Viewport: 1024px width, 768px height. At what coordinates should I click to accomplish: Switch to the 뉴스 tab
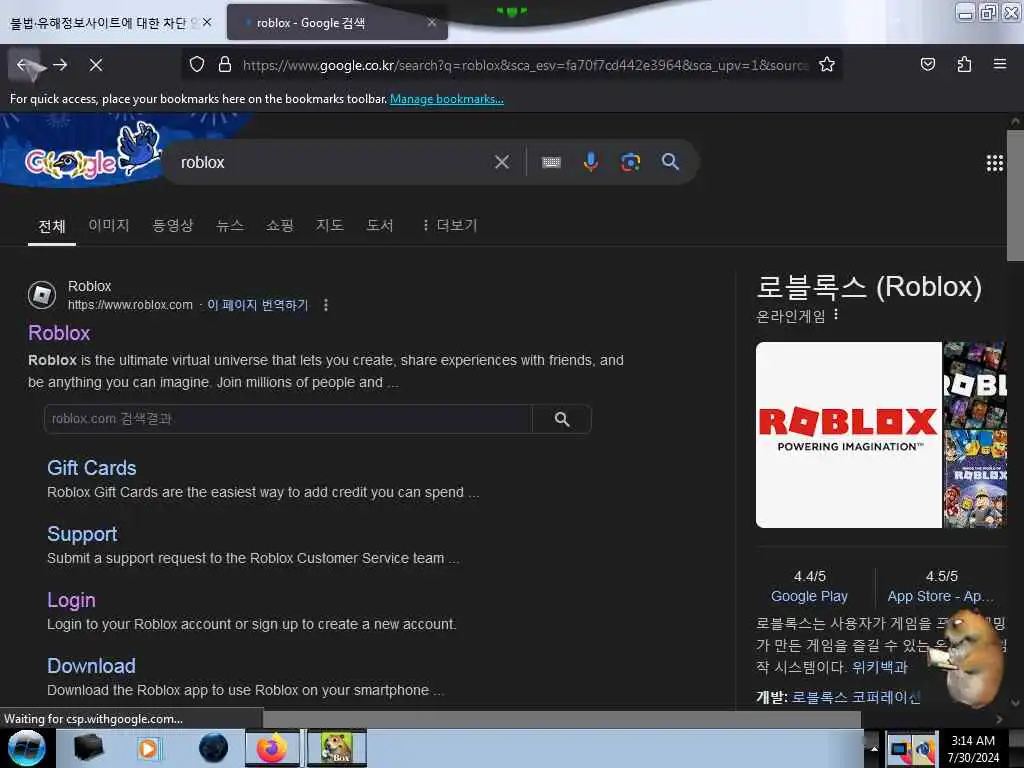[230, 225]
